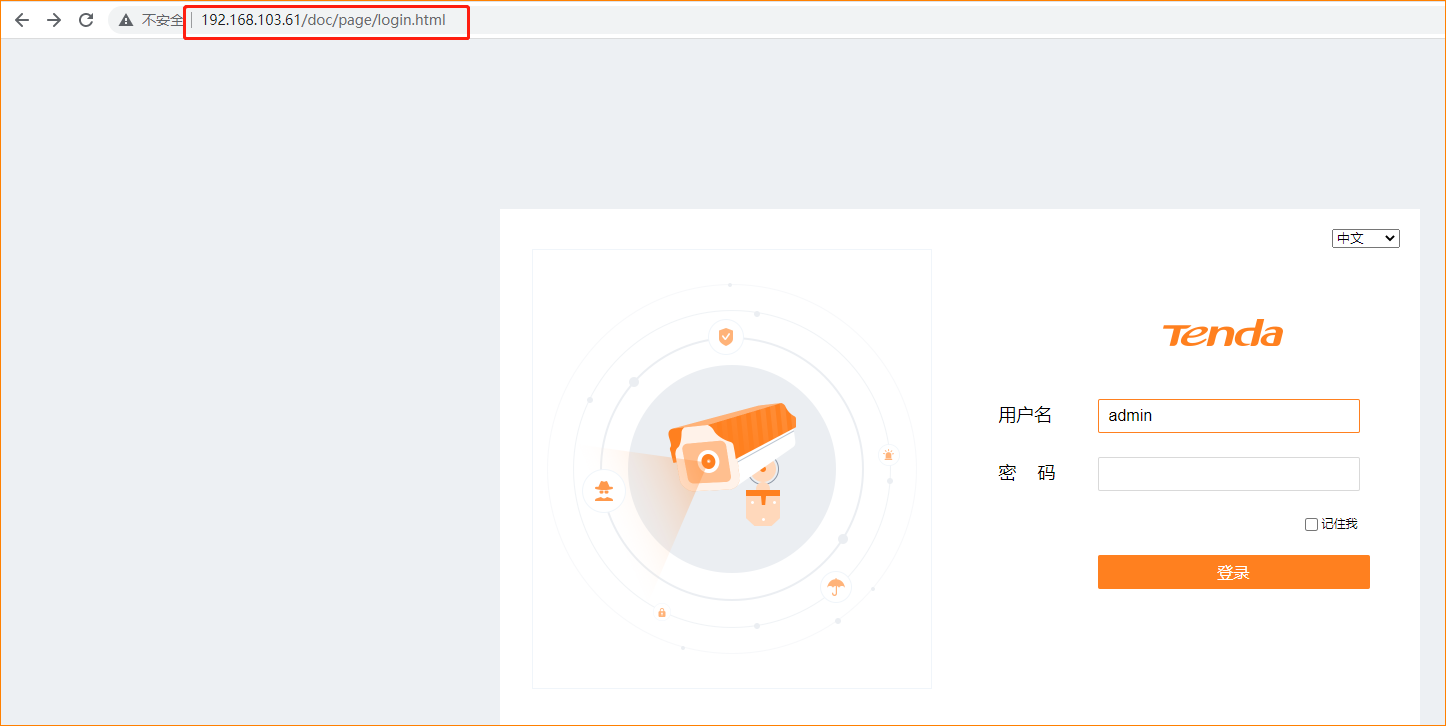Screen dimensions: 1446x726
Task: Select the address bar URL 192.168.103.61
Action: point(323,20)
